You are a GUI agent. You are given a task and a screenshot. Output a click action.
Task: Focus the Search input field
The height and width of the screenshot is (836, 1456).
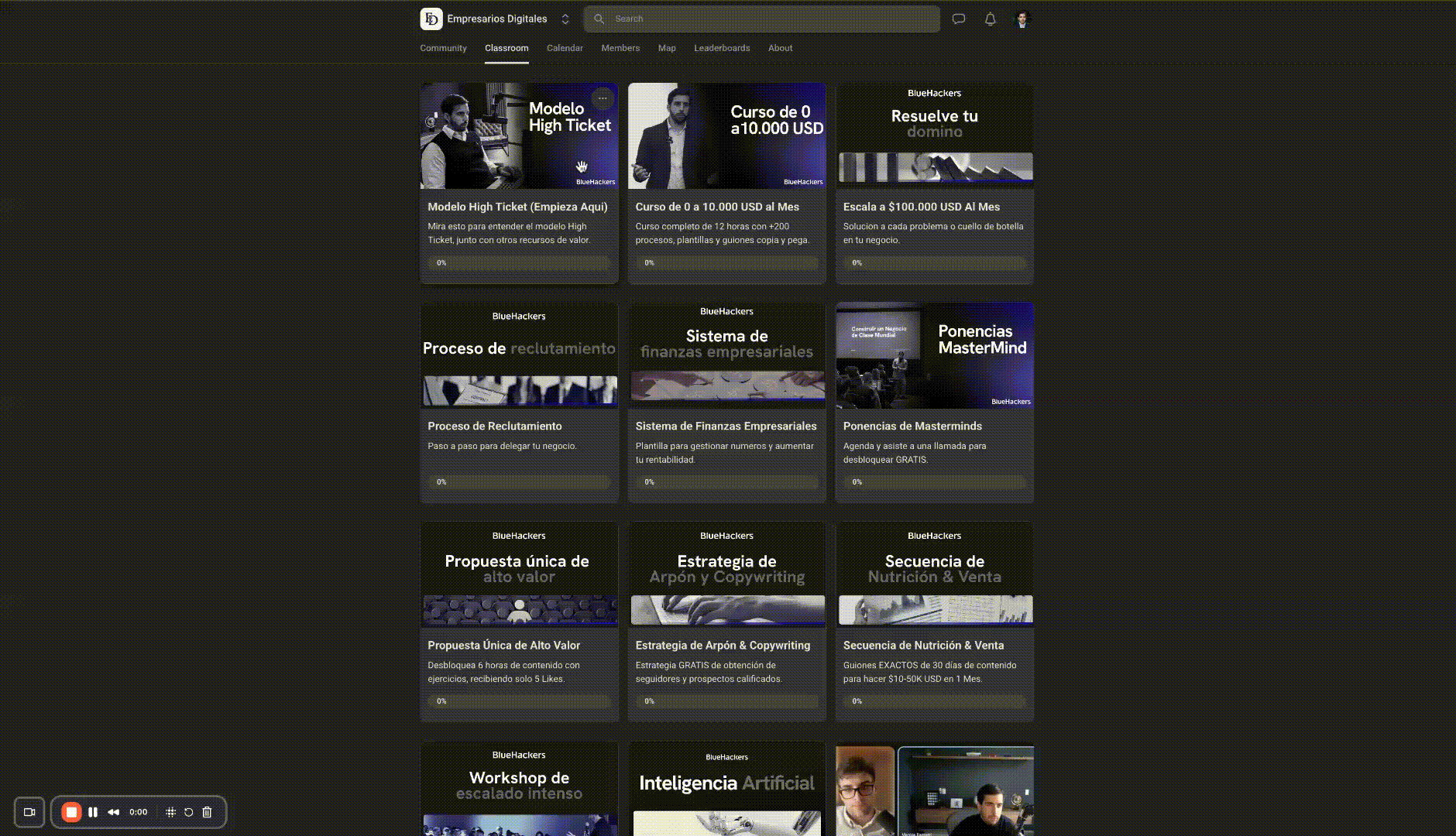click(x=762, y=19)
